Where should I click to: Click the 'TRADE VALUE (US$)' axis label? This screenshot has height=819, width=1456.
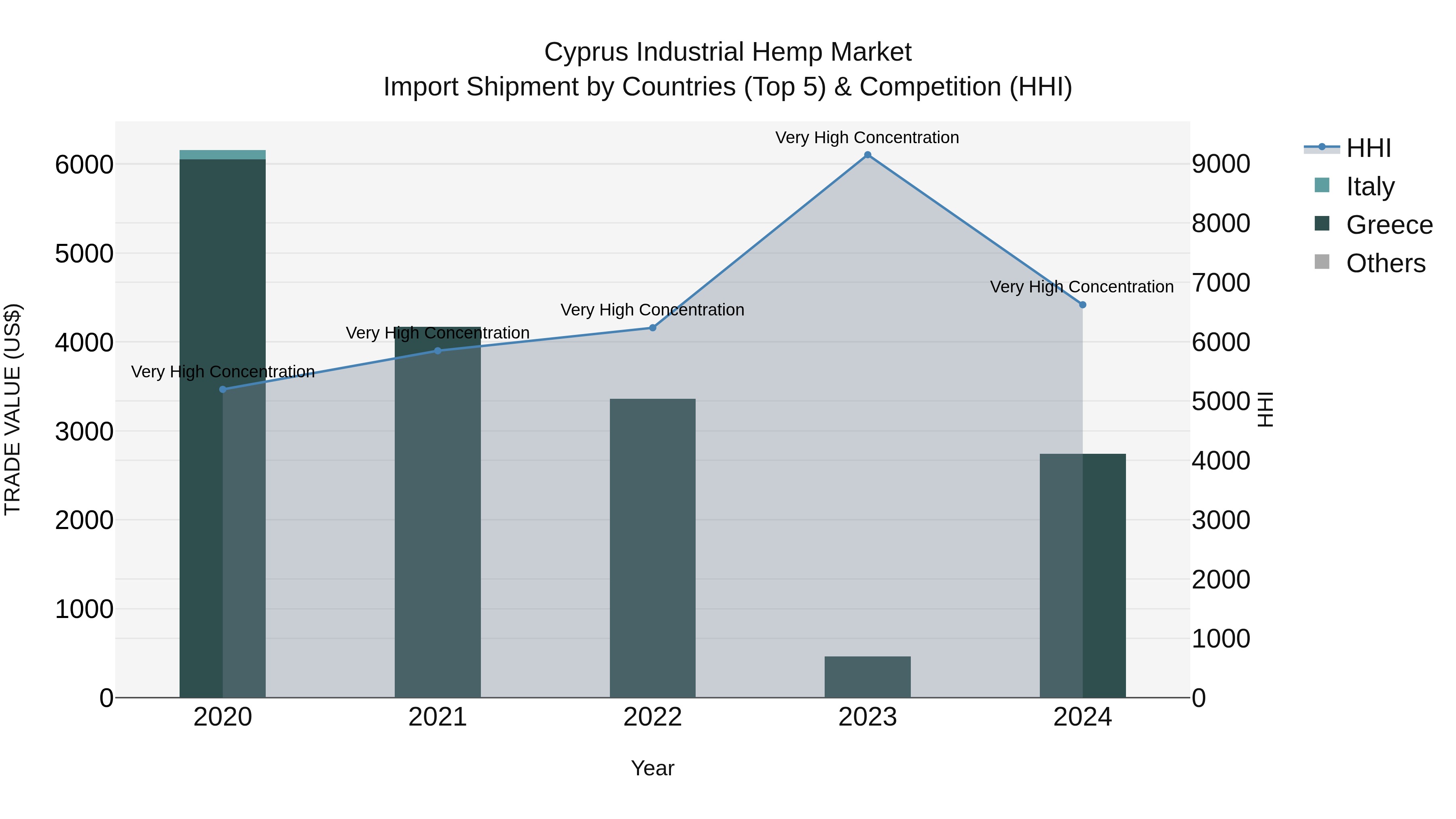pos(13,409)
